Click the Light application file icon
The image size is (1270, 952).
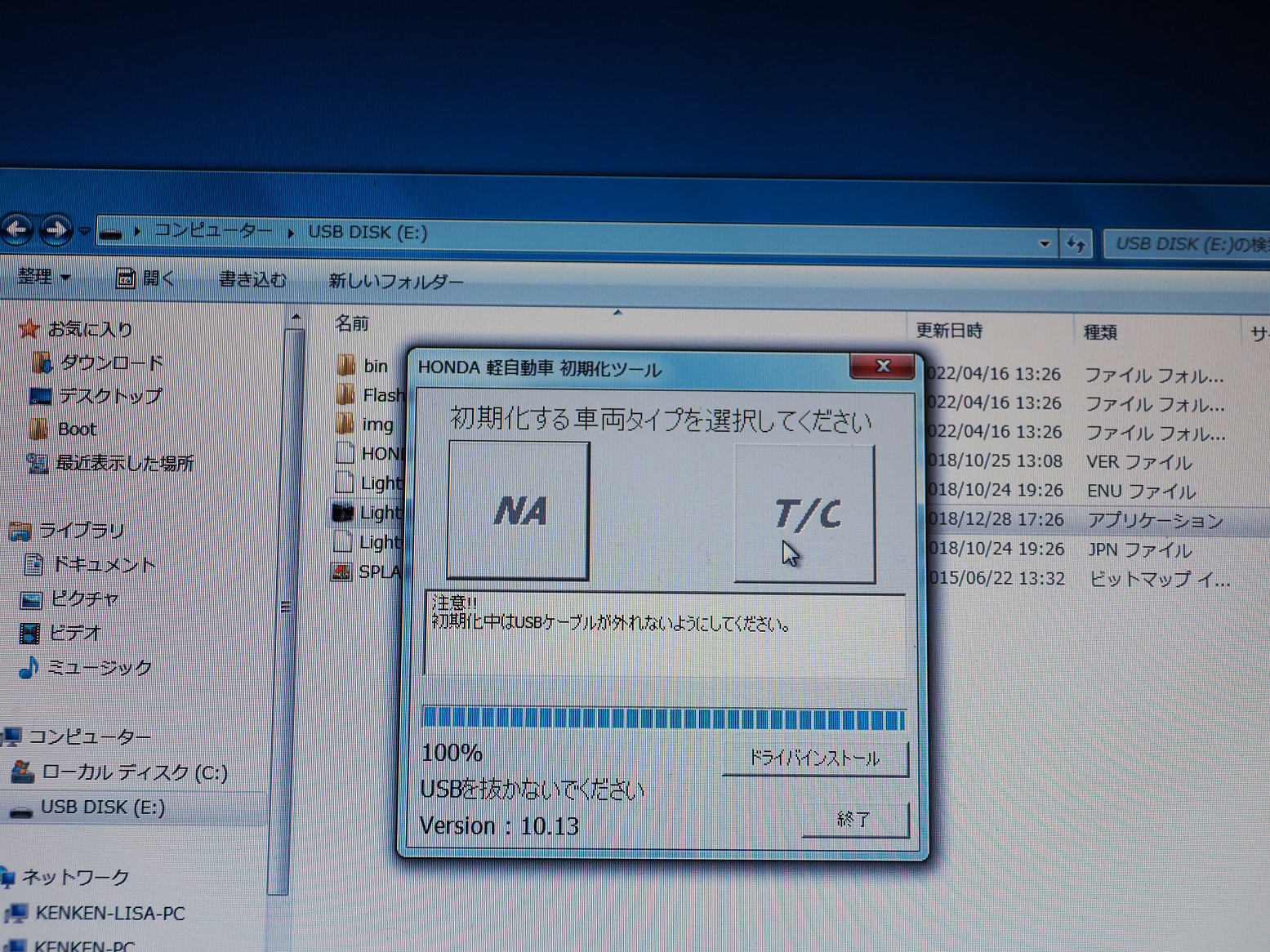tap(344, 513)
